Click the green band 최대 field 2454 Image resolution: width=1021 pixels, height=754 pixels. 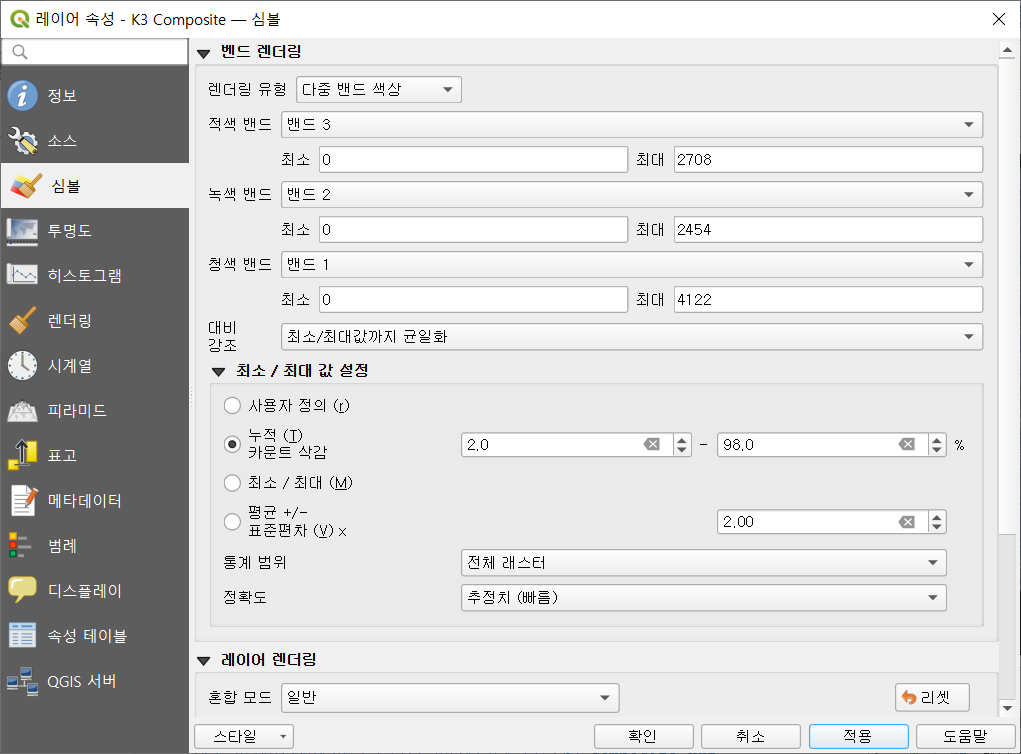pyautogui.click(x=828, y=230)
